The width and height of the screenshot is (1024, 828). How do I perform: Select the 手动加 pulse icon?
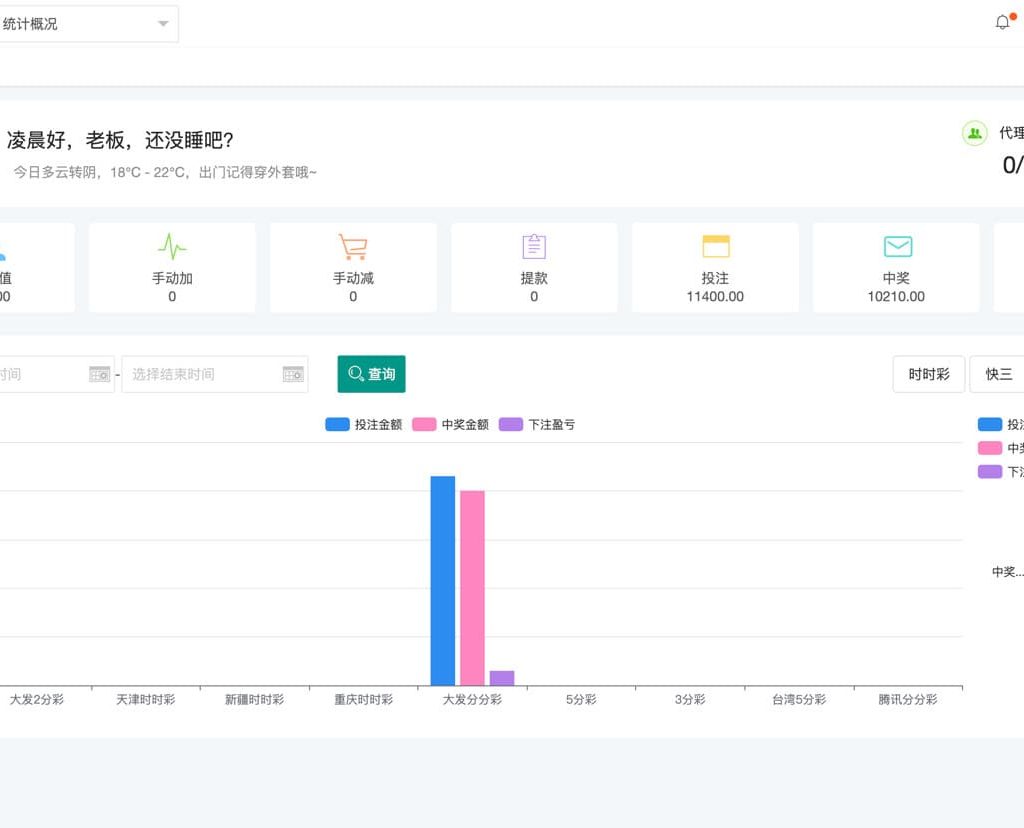pyautogui.click(x=172, y=246)
